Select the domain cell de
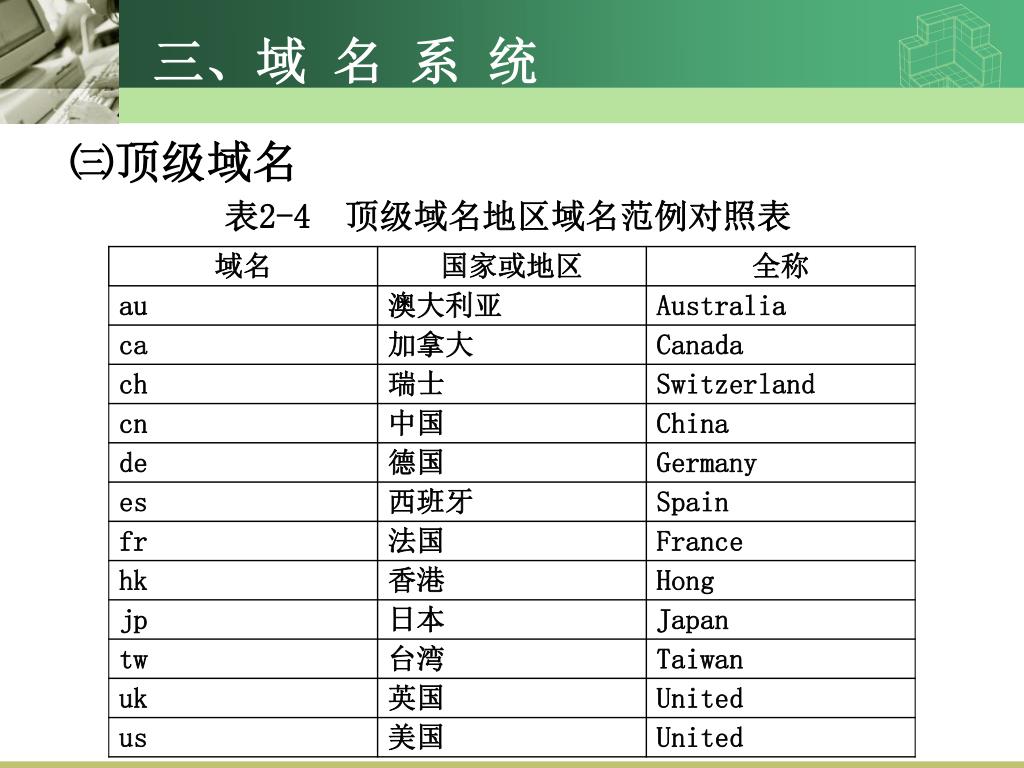1024x768 pixels. pos(243,462)
